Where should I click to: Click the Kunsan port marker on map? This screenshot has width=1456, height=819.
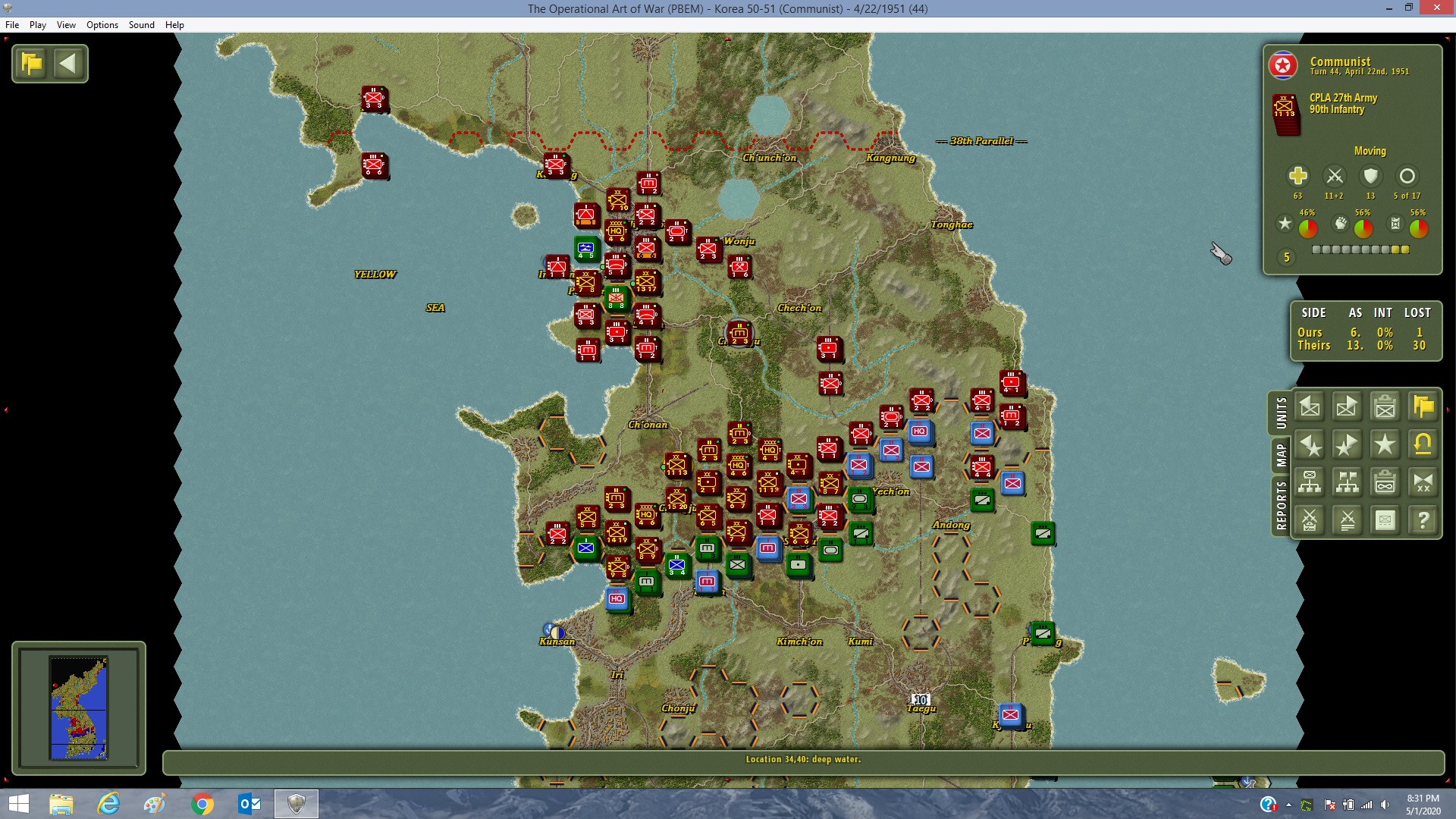pos(554,631)
